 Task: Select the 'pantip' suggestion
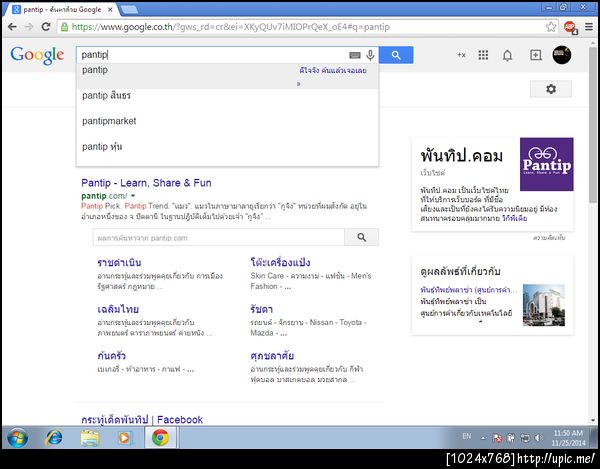228,76
